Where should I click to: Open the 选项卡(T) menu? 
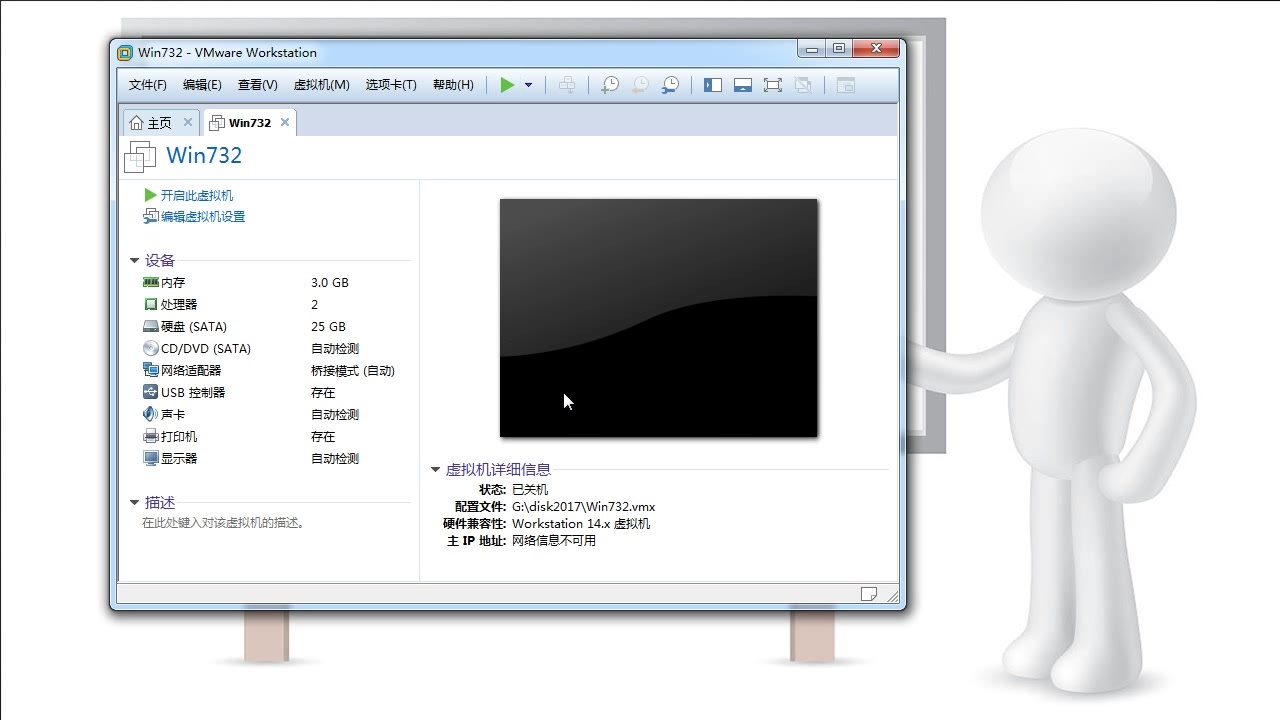coord(391,85)
